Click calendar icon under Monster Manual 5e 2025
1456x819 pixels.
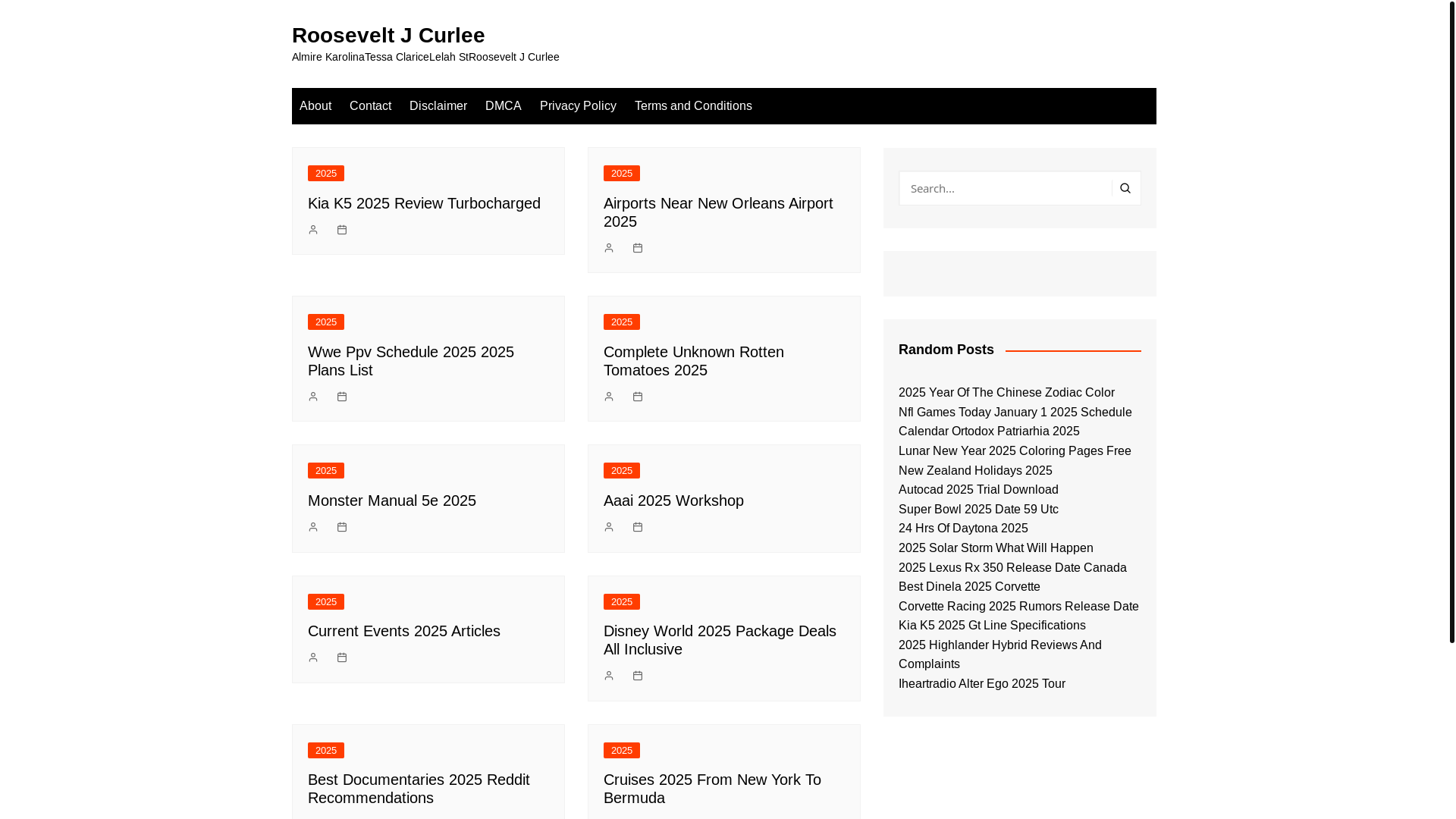click(342, 527)
